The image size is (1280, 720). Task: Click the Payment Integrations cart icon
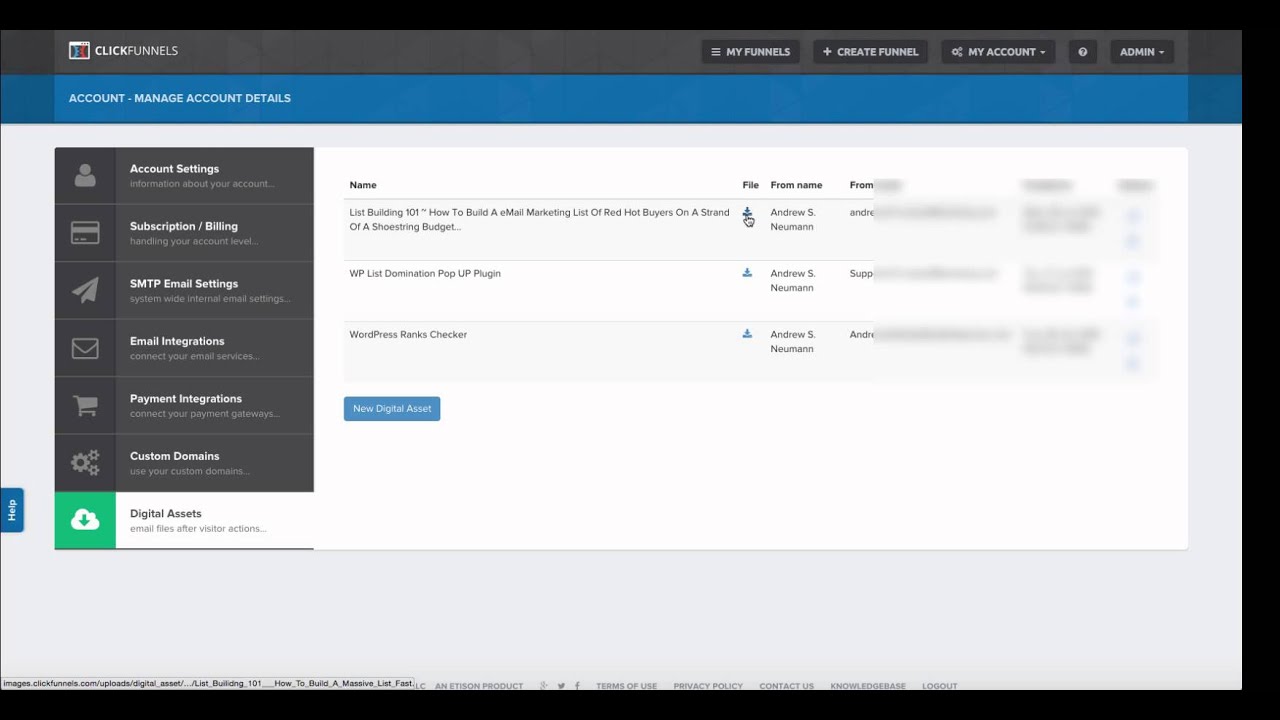tap(85, 405)
